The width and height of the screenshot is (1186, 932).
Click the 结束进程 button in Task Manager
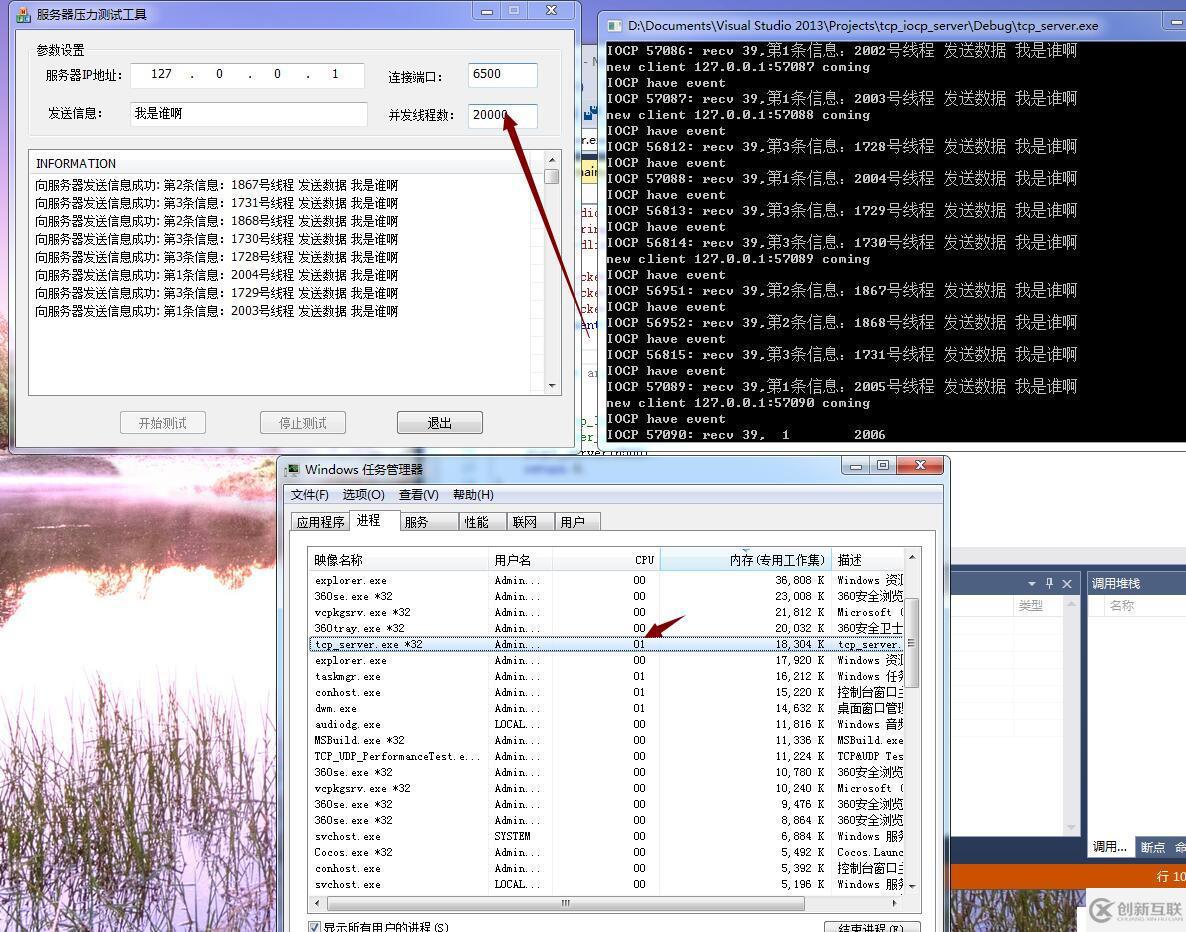tap(872, 927)
